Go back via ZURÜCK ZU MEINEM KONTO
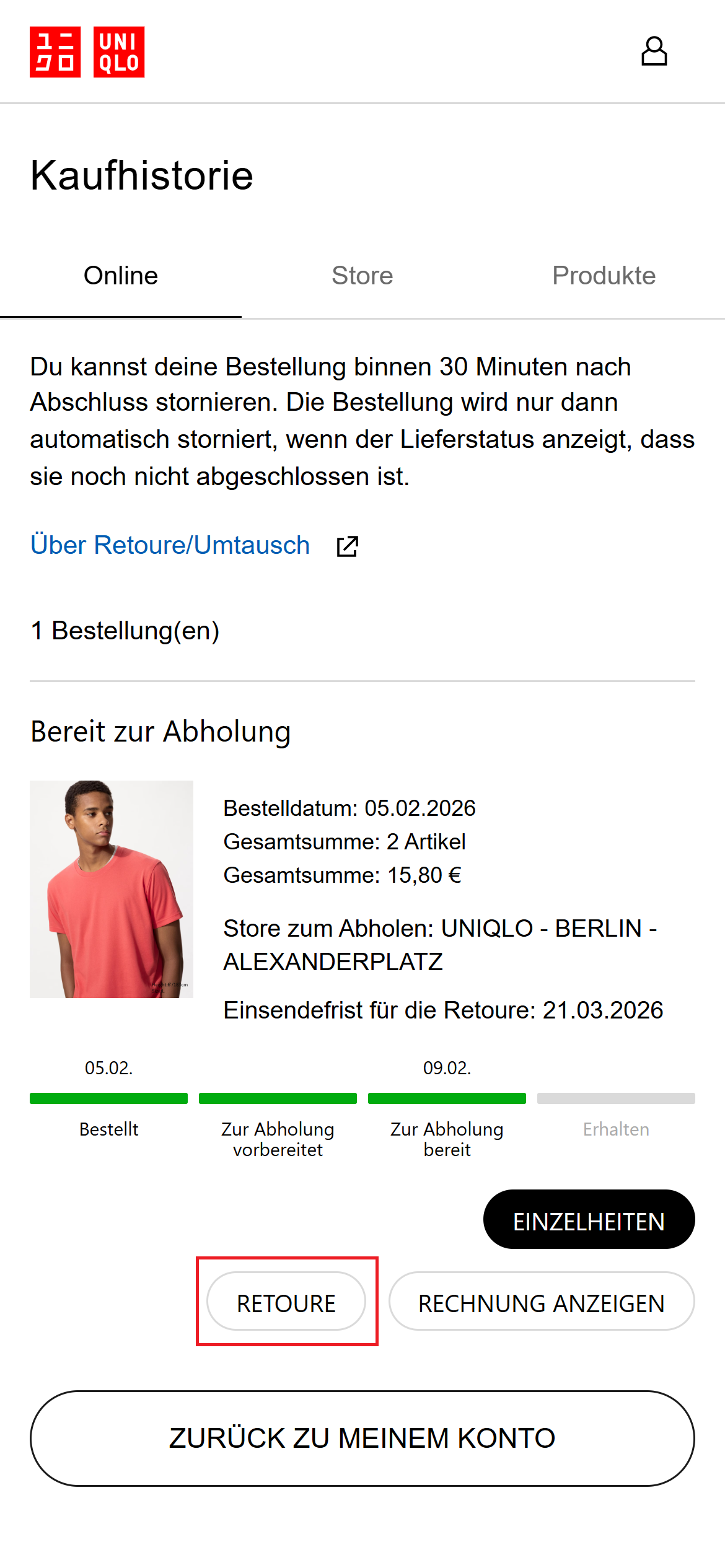Viewport: 725px width, 1568px height. (362, 1438)
